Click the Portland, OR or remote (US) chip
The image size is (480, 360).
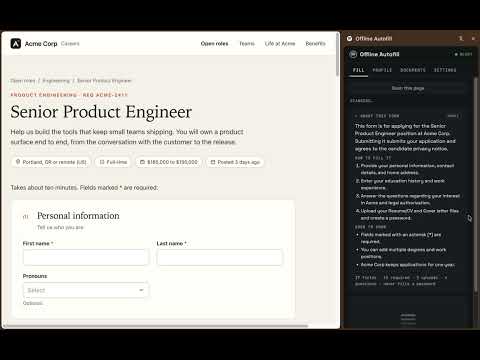51,162
